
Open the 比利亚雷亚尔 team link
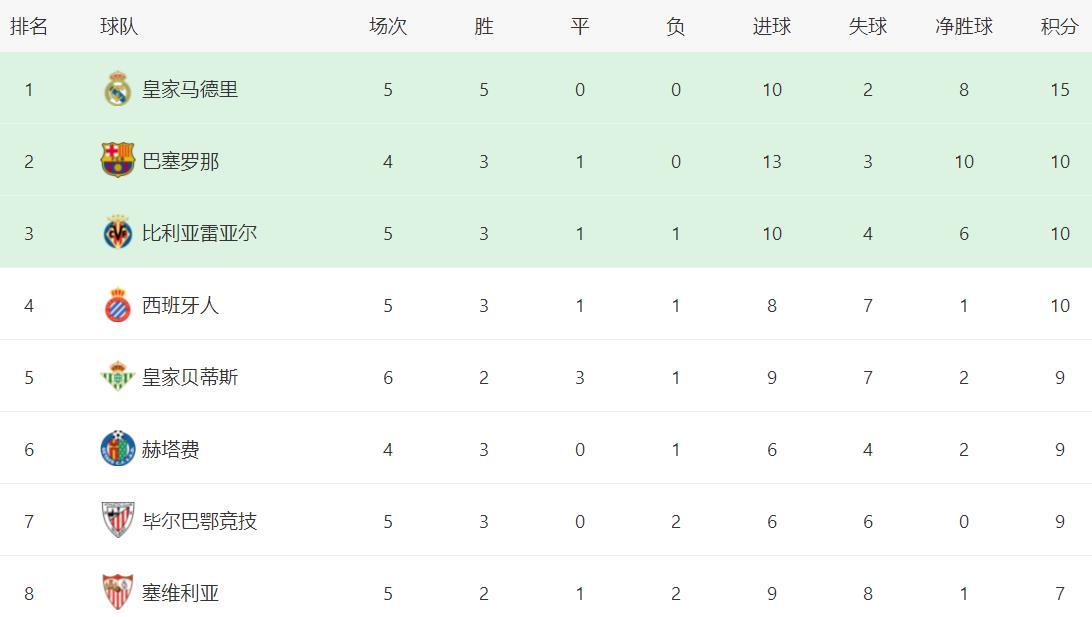click(199, 233)
